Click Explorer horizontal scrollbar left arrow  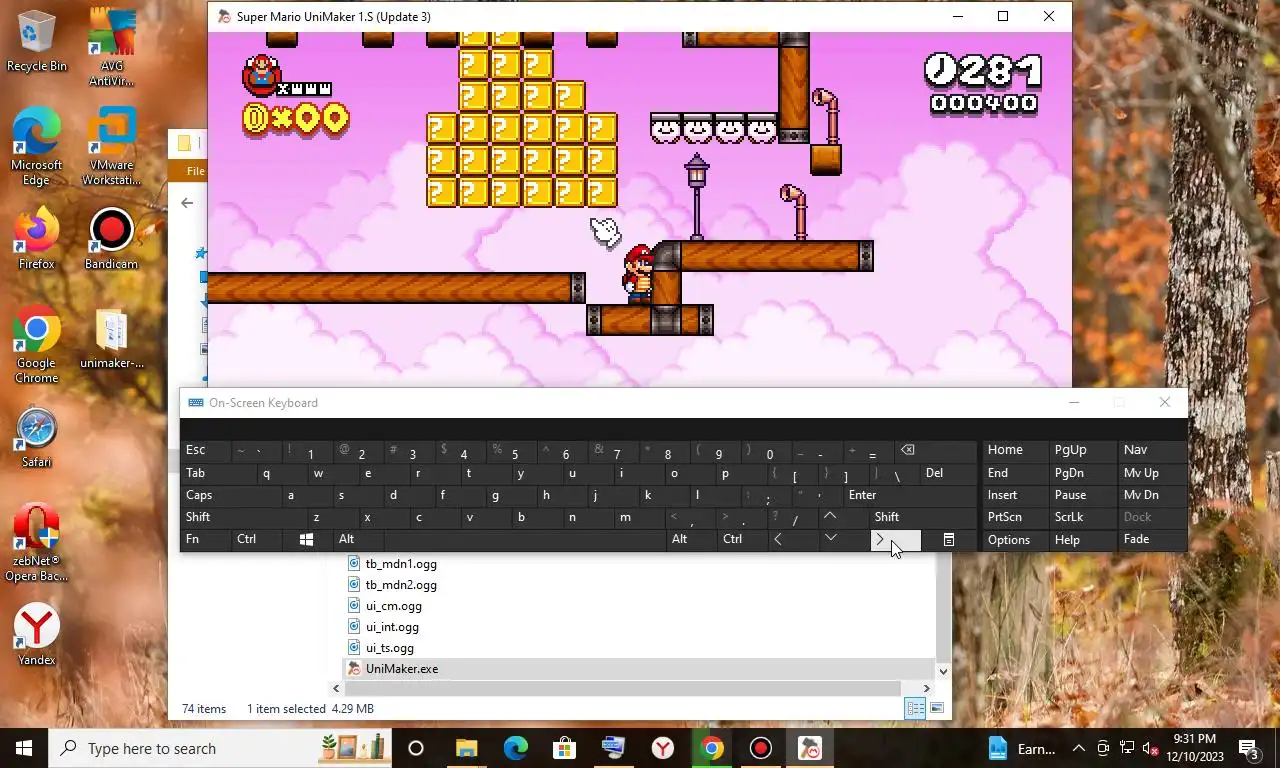(x=337, y=688)
